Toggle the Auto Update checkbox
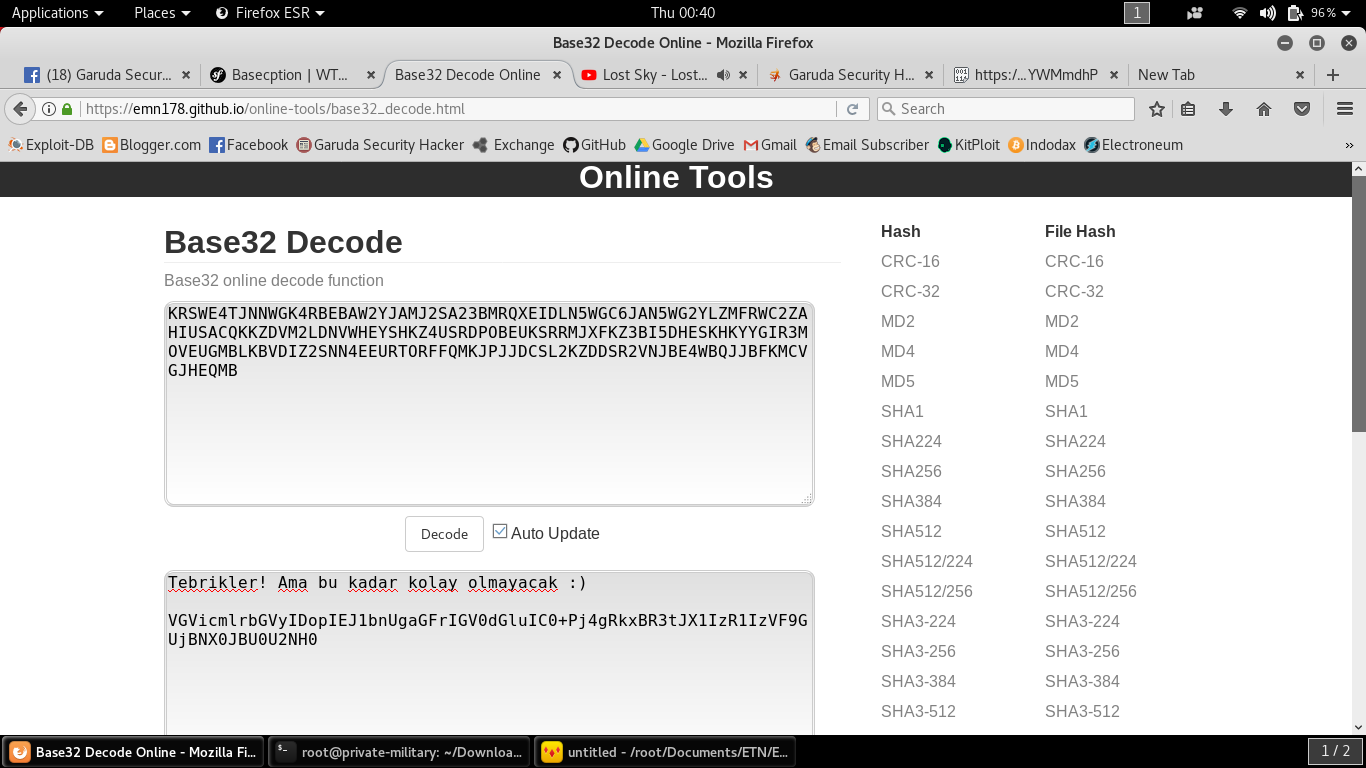The width and height of the screenshot is (1366, 768). 500,532
